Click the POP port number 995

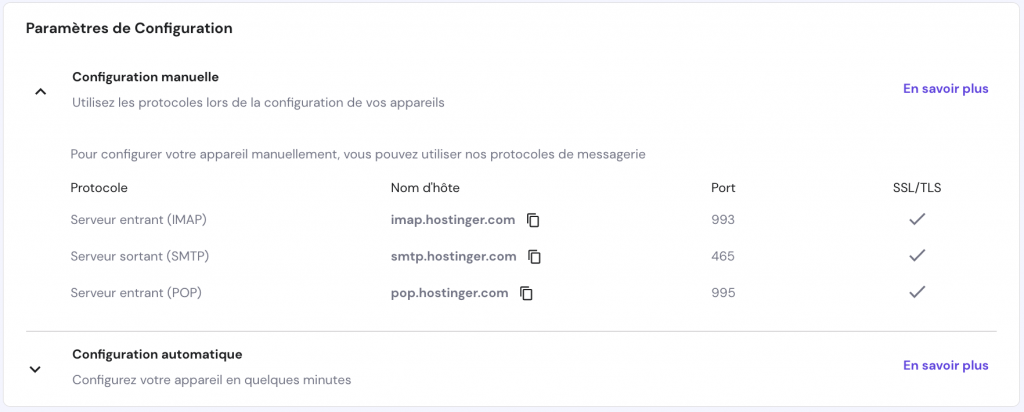722,293
